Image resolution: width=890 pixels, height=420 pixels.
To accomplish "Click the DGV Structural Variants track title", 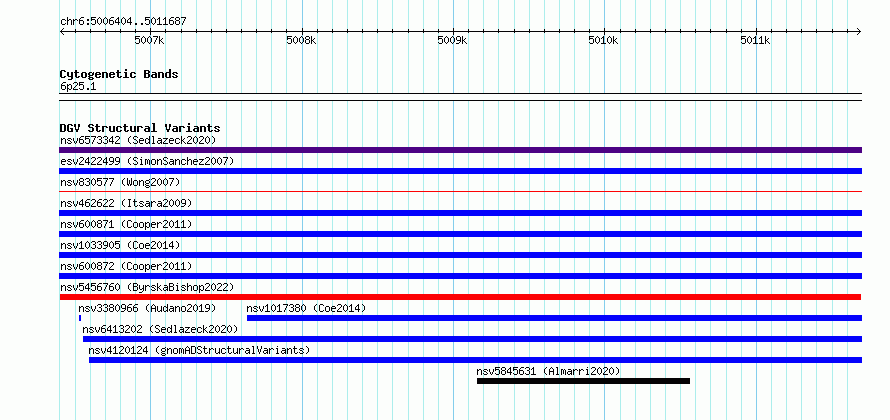I will click(140, 128).
